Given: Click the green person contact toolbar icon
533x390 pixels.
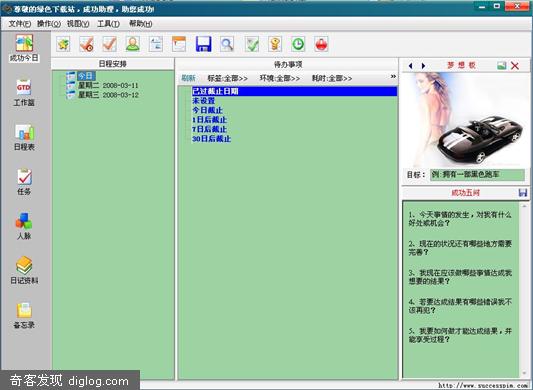Looking at the screenshot, I should coord(133,44).
